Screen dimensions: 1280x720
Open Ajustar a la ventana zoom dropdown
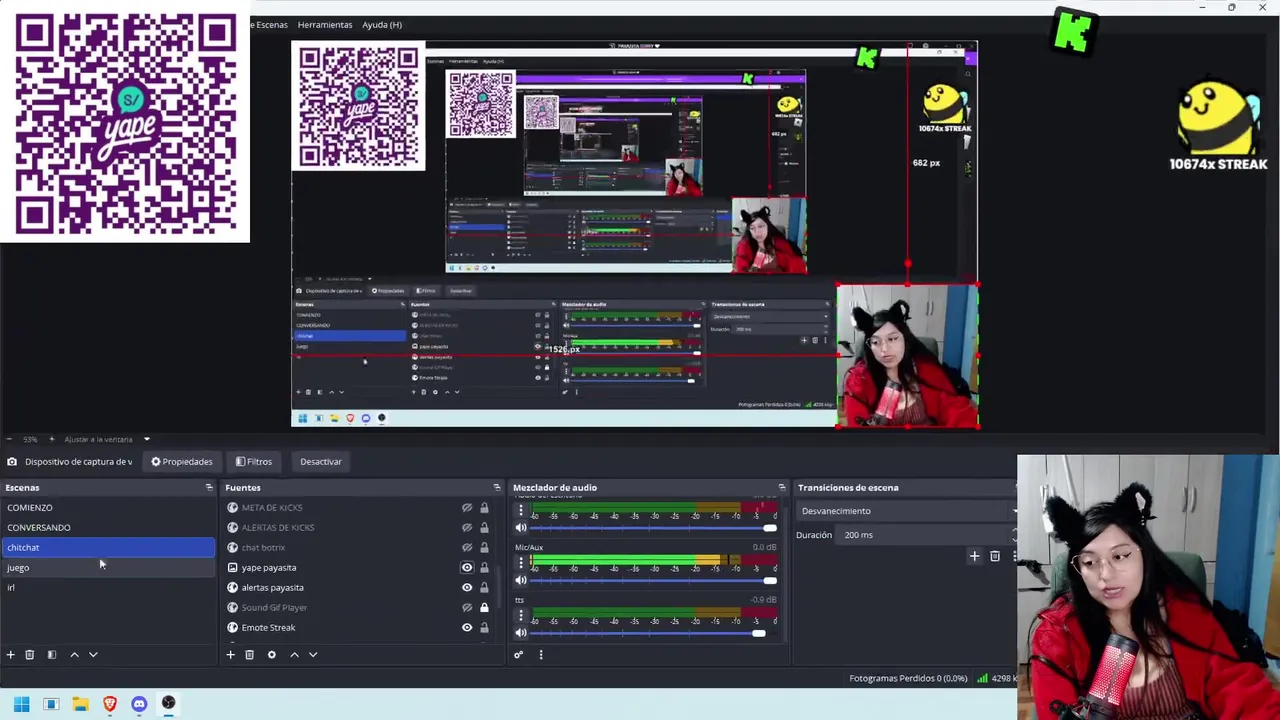click(x=146, y=439)
